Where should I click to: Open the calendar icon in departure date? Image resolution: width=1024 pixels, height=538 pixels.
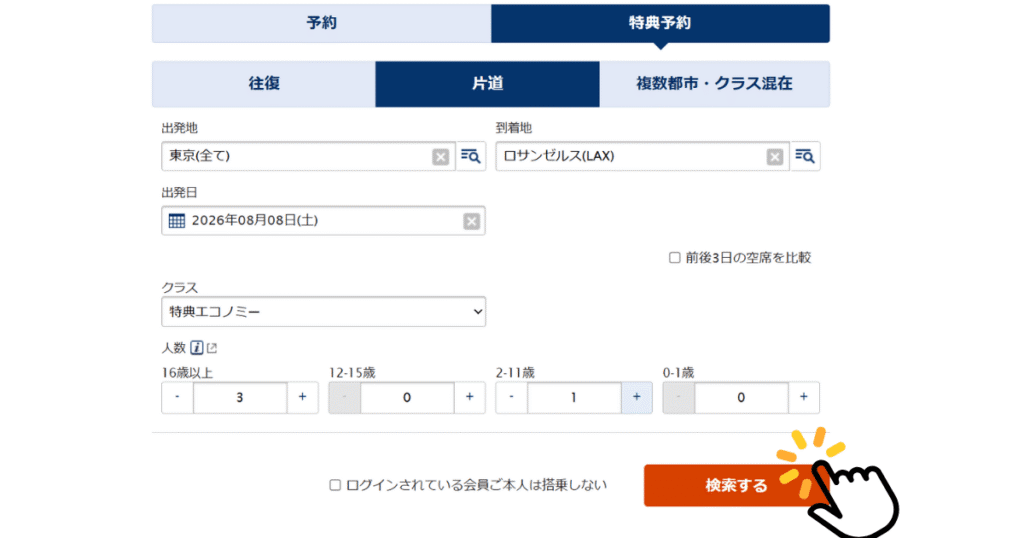click(177, 221)
